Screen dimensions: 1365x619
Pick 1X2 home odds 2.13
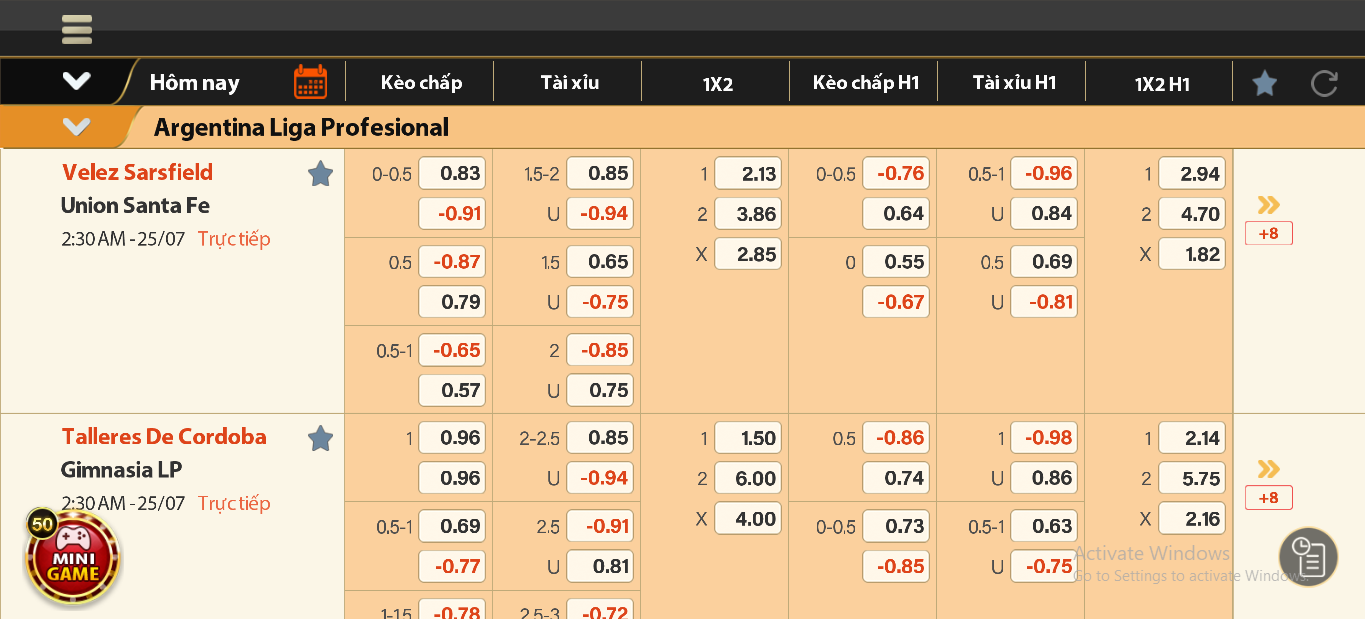(747, 174)
